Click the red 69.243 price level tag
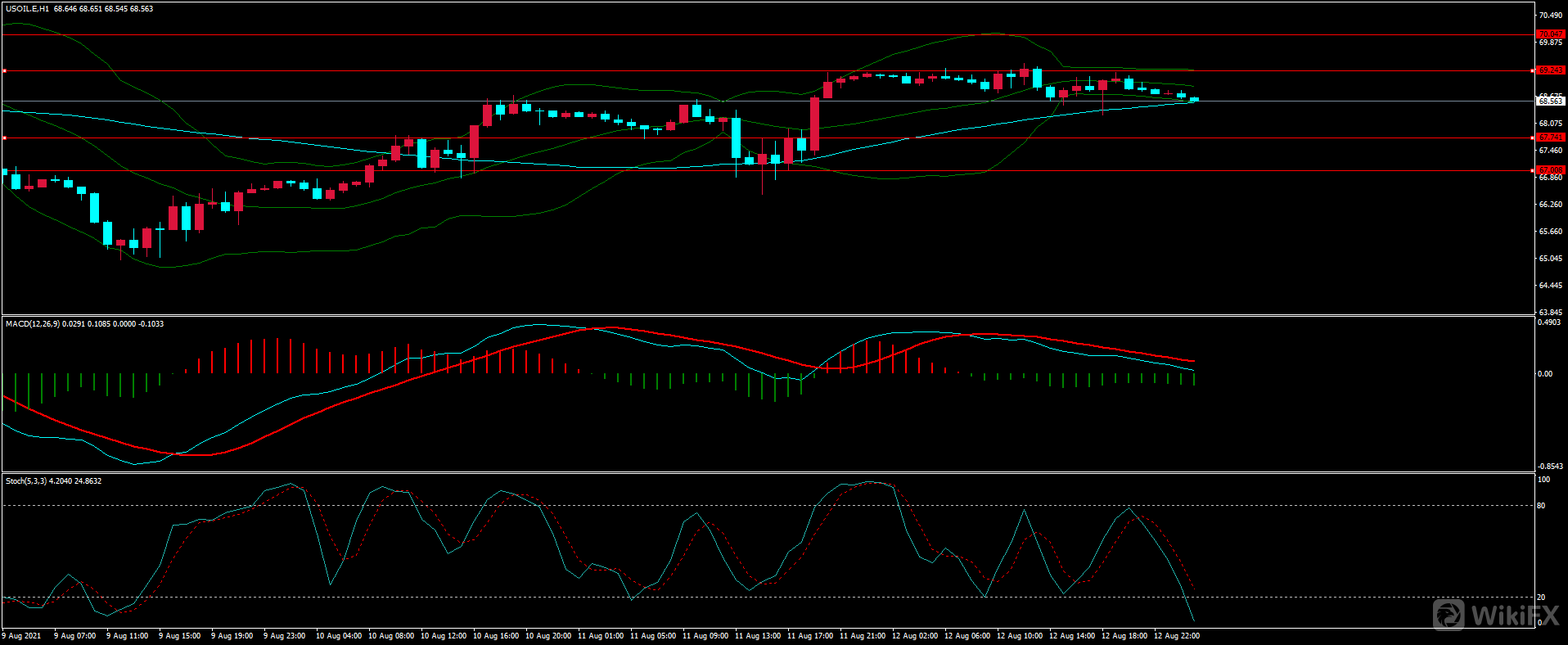 tap(1550, 70)
